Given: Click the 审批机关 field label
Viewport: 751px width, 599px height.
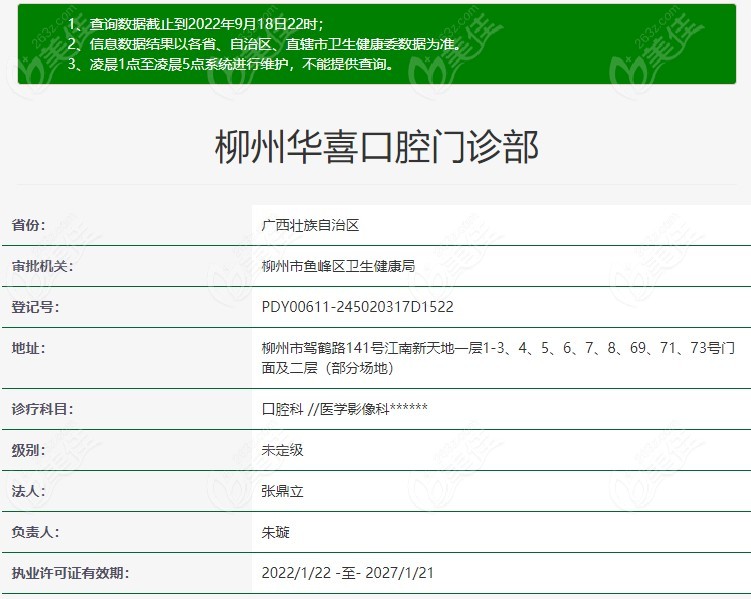Looking at the screenshot, I should point(42,266).
